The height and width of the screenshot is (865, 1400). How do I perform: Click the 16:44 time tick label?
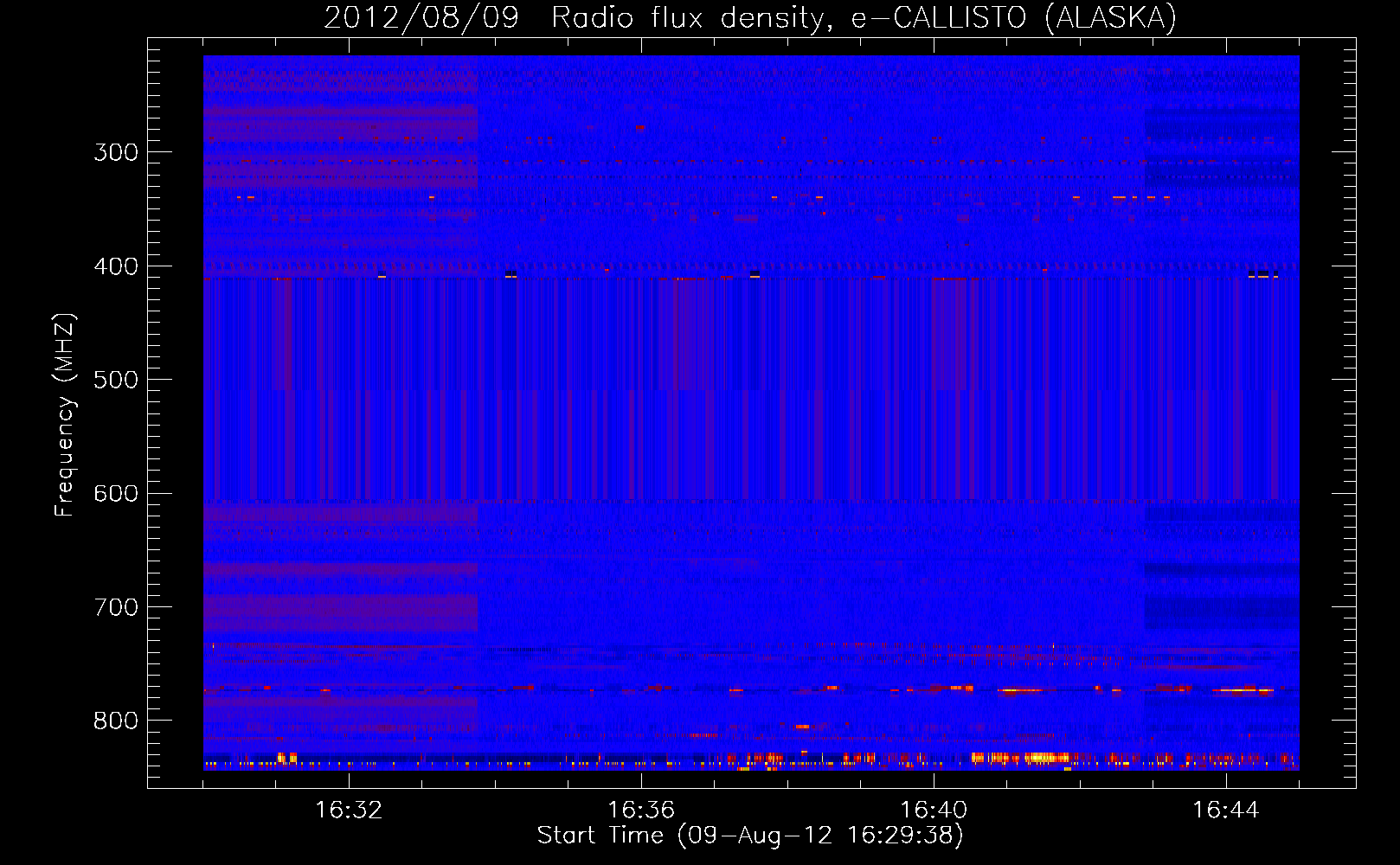[x=1226, y=810]
